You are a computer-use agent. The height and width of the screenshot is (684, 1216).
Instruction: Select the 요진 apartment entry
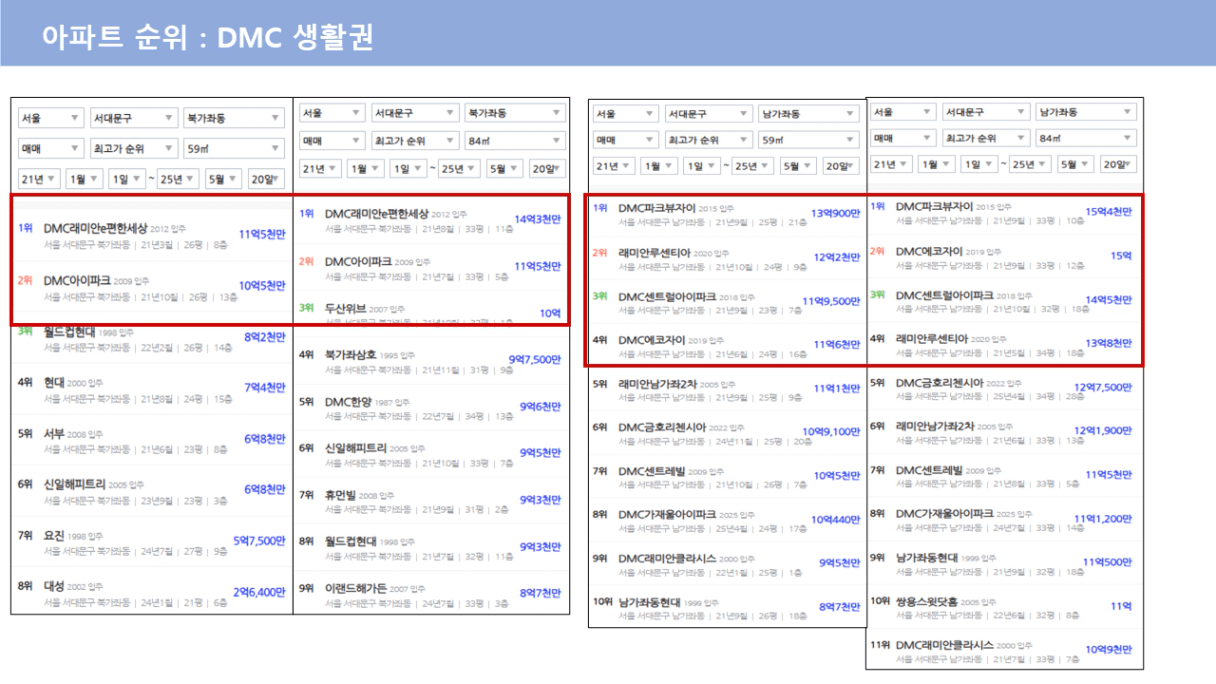54,535
